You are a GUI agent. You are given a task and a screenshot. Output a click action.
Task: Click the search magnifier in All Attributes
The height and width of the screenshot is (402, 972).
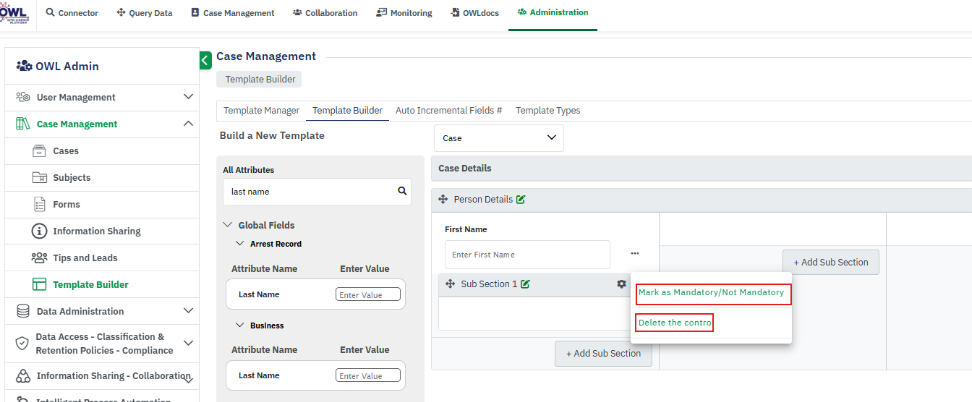tap(402, 191)
